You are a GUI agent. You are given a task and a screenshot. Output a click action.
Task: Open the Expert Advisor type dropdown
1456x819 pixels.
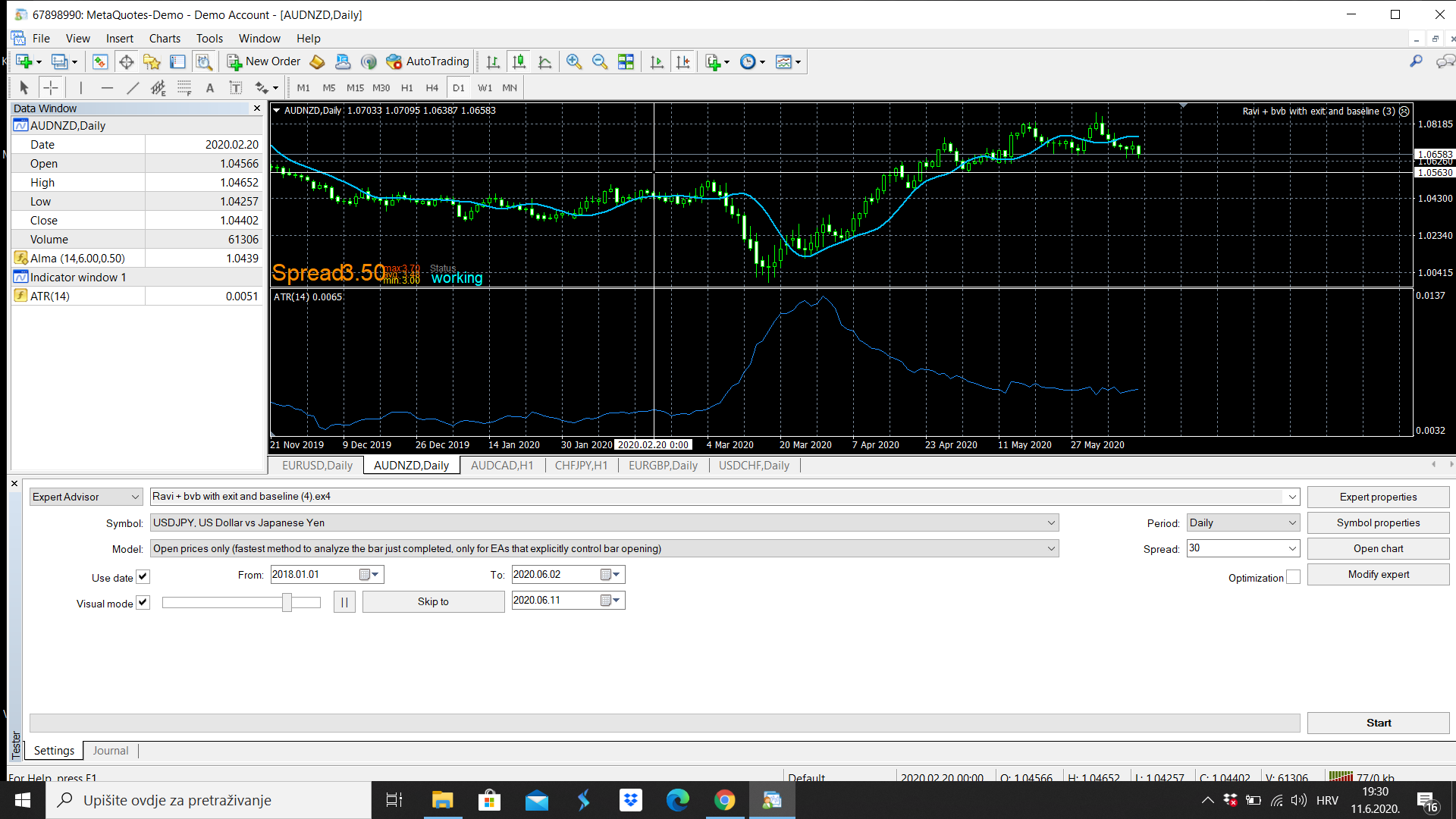pos(86,497)
